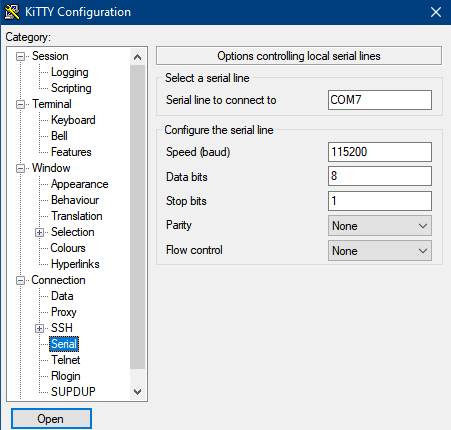Select the Window category
This screenshot has width=451, height=430.
(51, 168)
